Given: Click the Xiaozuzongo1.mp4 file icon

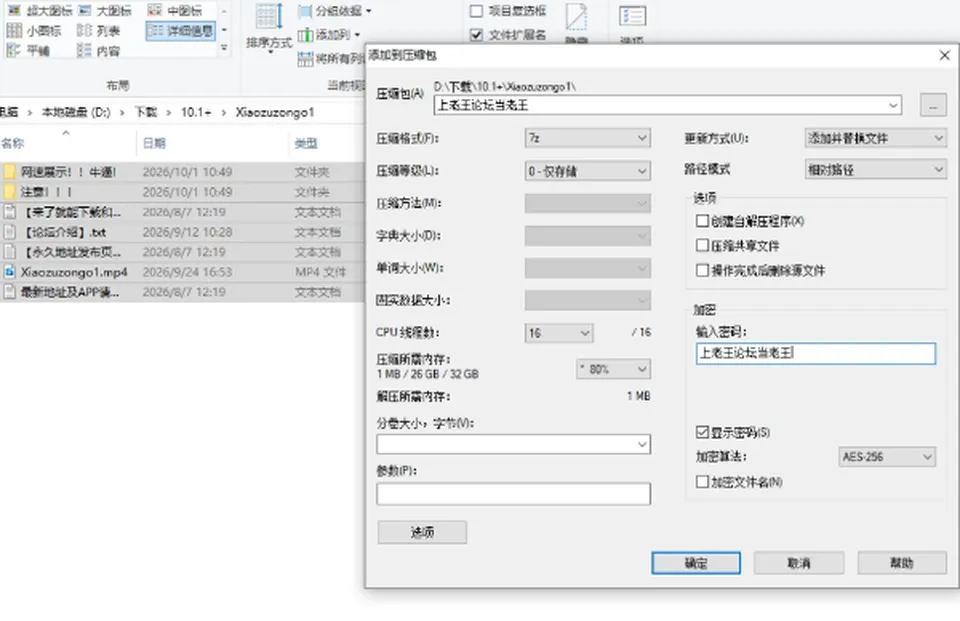Looking at the screenshot, I should click(x=9, y=272).
